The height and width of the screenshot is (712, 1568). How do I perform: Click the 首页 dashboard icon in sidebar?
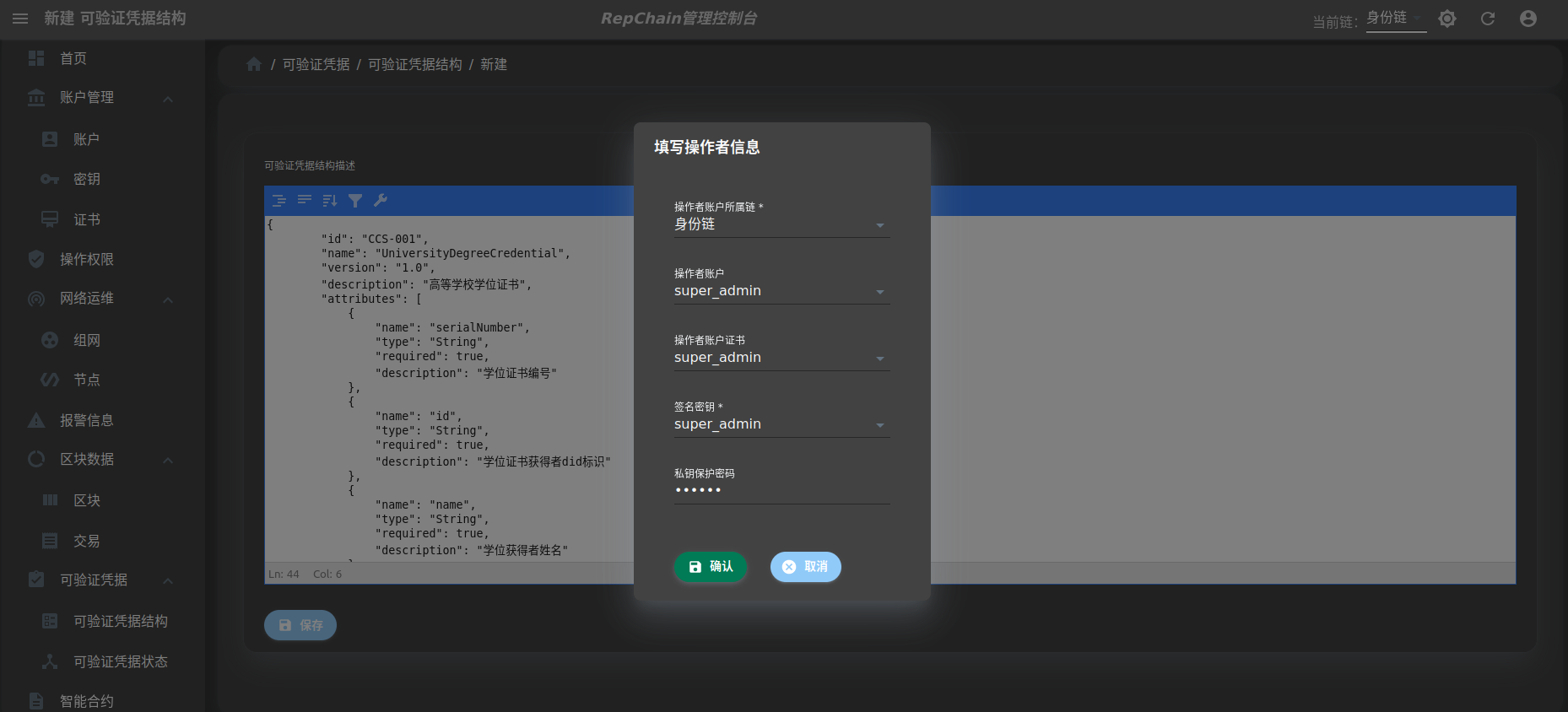[x=36, y=58]
